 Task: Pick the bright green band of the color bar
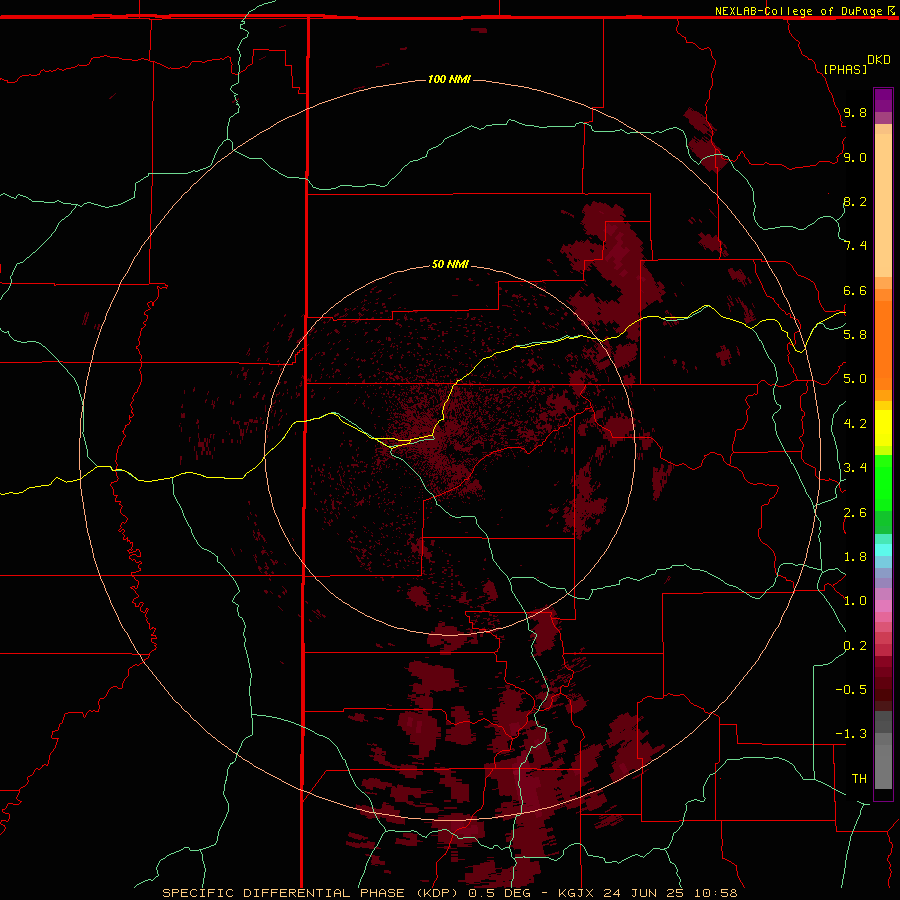coord(883,482)
